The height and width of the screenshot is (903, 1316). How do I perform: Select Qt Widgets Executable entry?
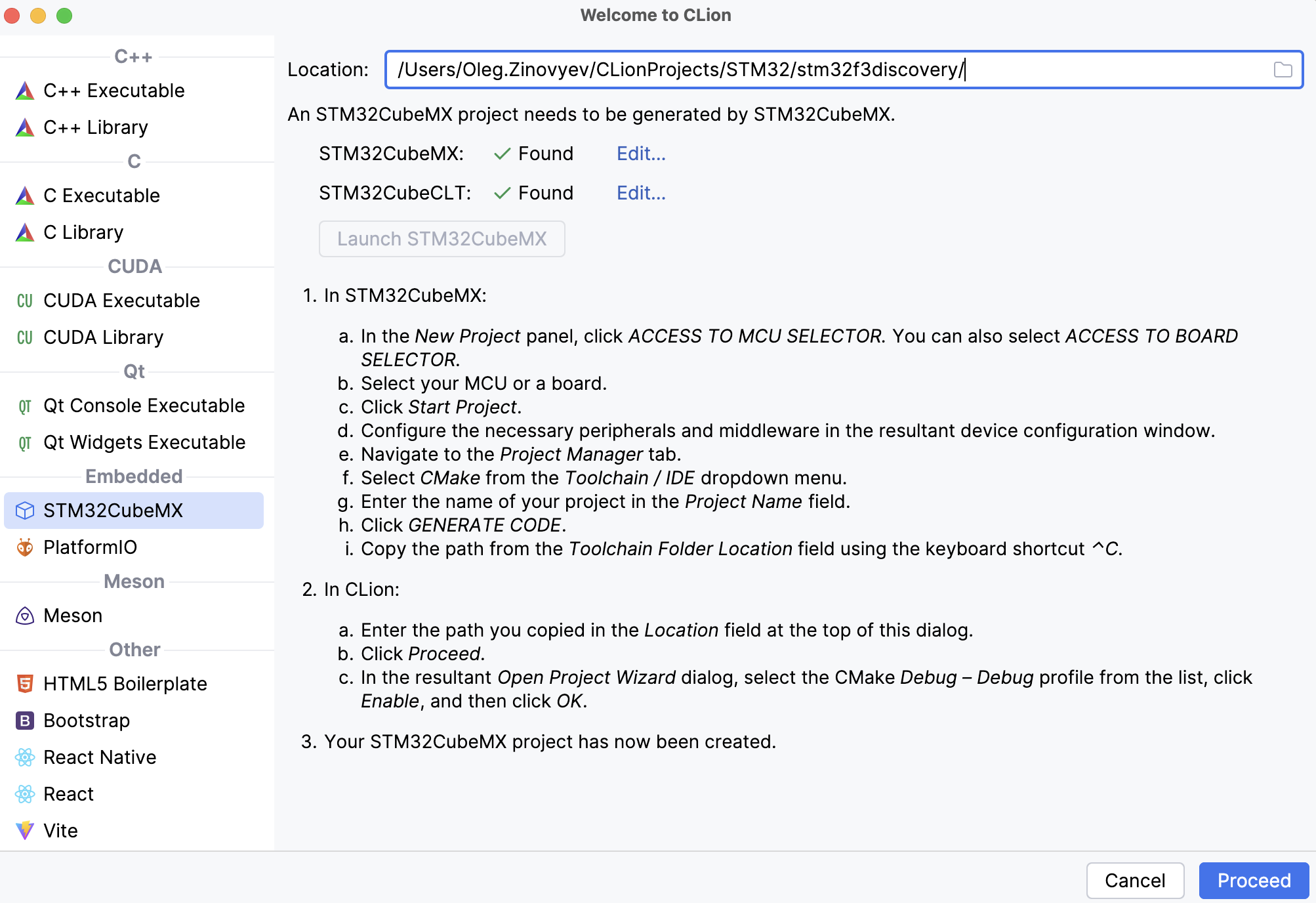tap(144, 442)
